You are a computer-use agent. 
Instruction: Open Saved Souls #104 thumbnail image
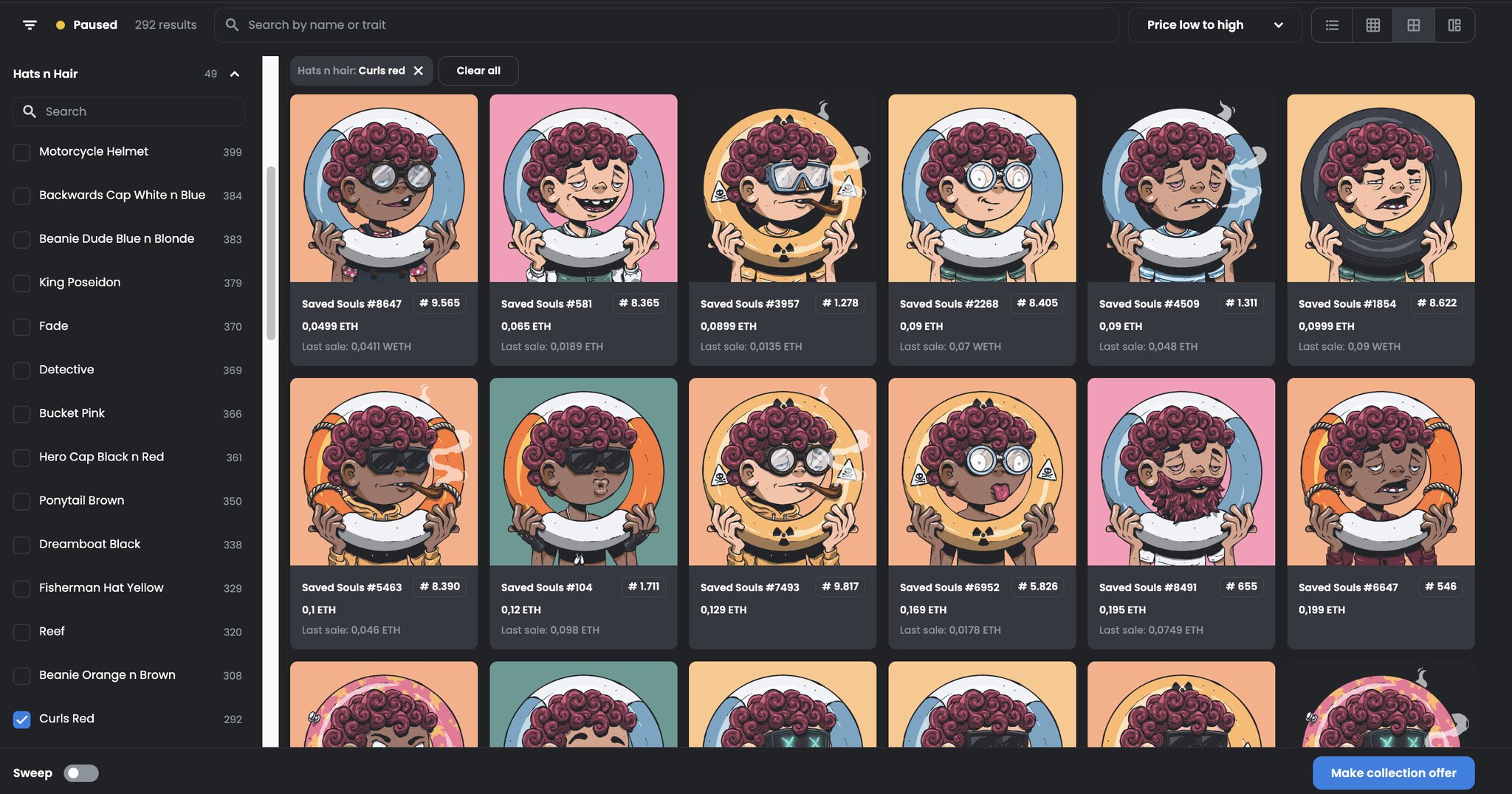(583, 472)
